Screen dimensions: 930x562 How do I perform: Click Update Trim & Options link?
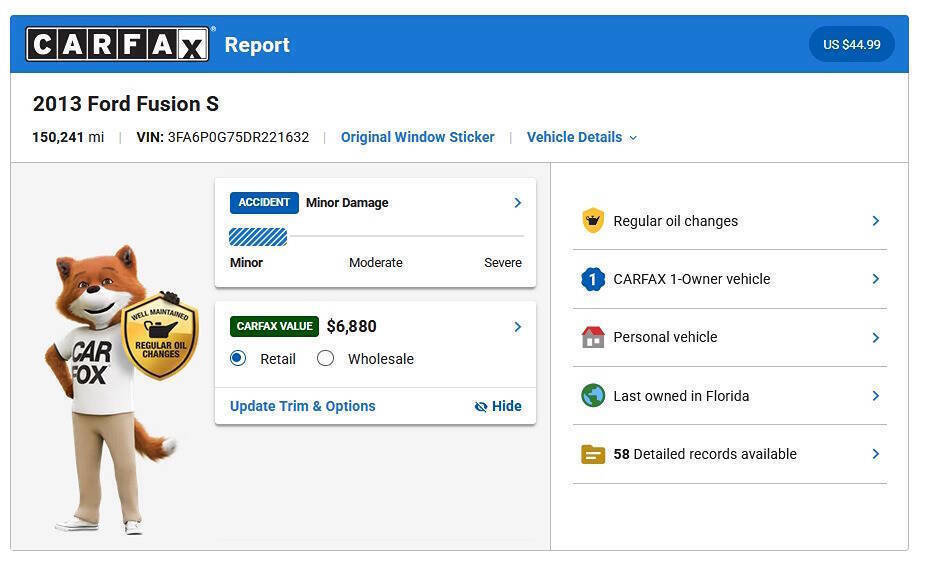pos(302,406)
